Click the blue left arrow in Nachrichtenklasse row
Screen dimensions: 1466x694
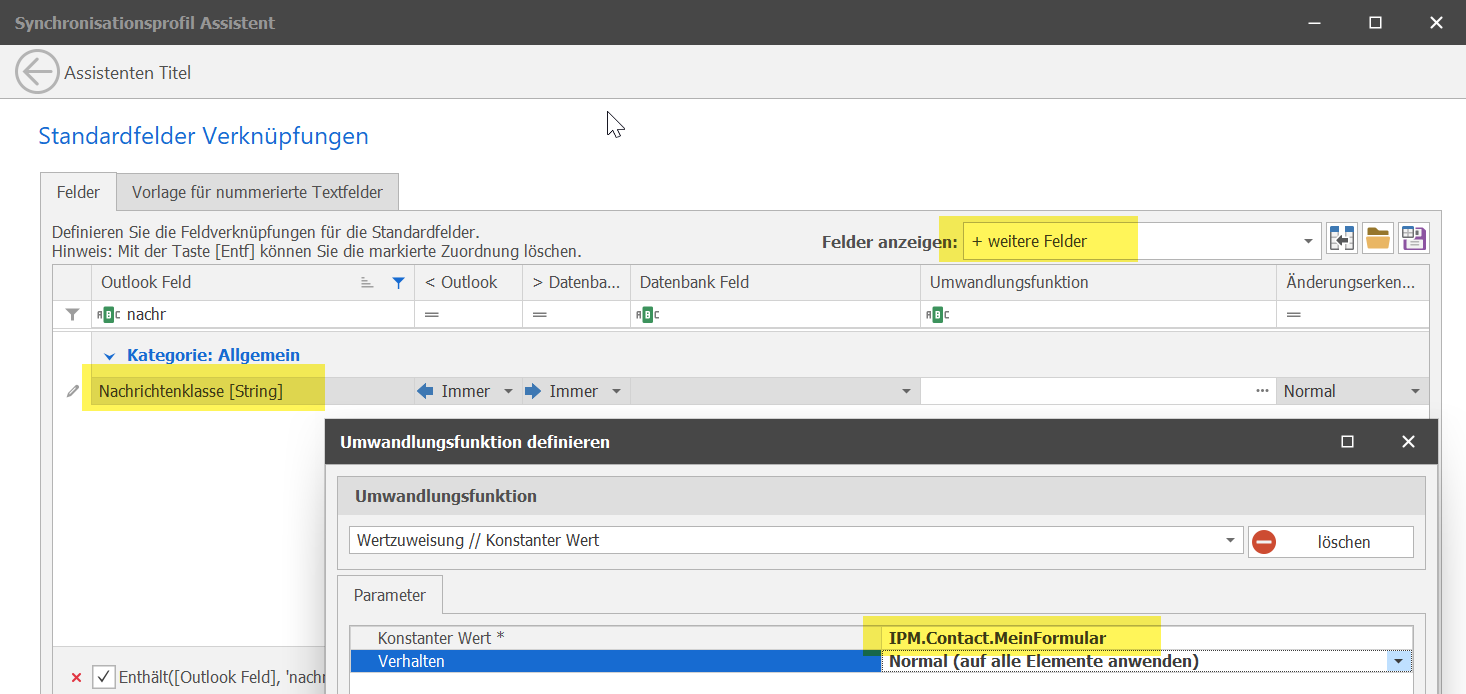pos(426,391)
